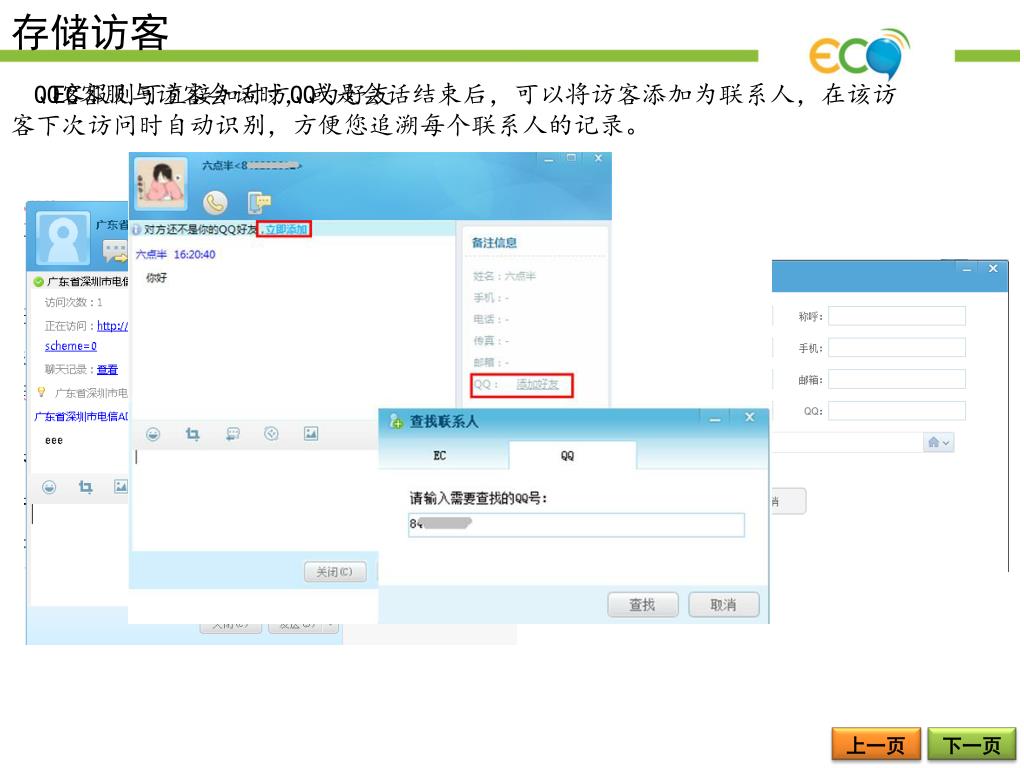
Task: Minimize the 六点半 QQ chat window
Action: [x=549, y=159]
